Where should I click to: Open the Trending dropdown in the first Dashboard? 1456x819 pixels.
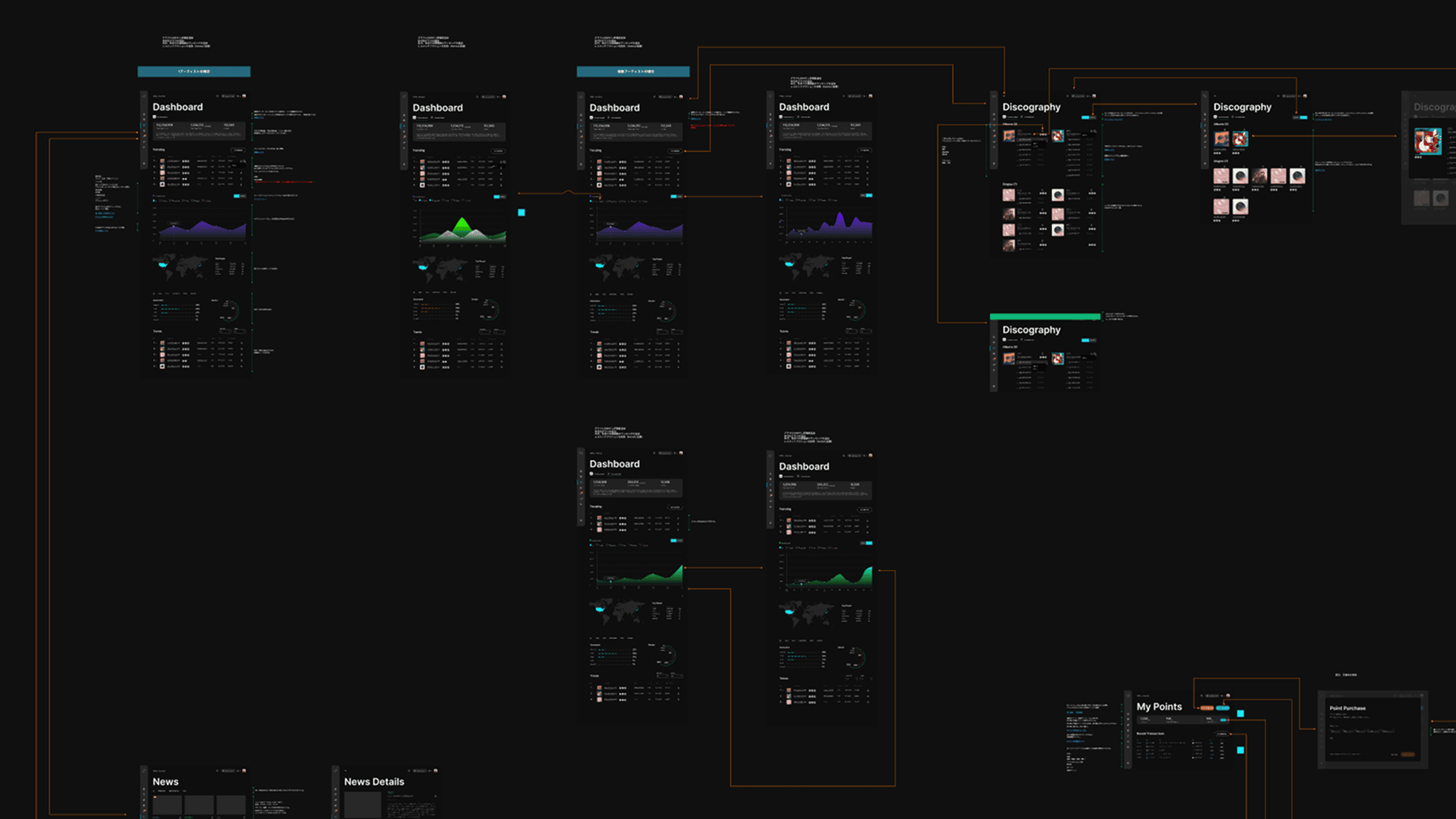pyautogui.click(x=238, y=150)
